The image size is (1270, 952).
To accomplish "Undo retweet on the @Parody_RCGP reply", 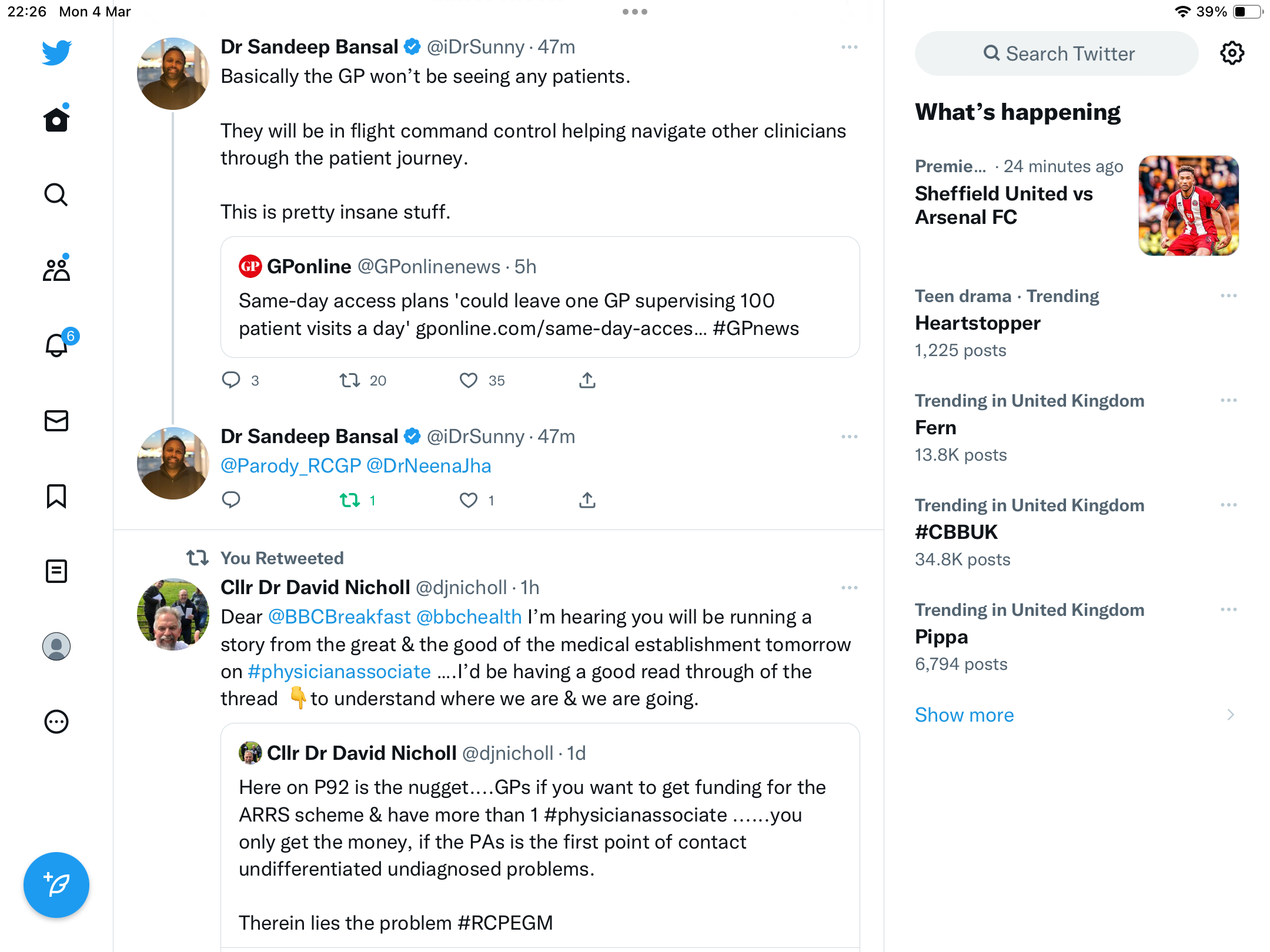I will click(x=350, y=501).
